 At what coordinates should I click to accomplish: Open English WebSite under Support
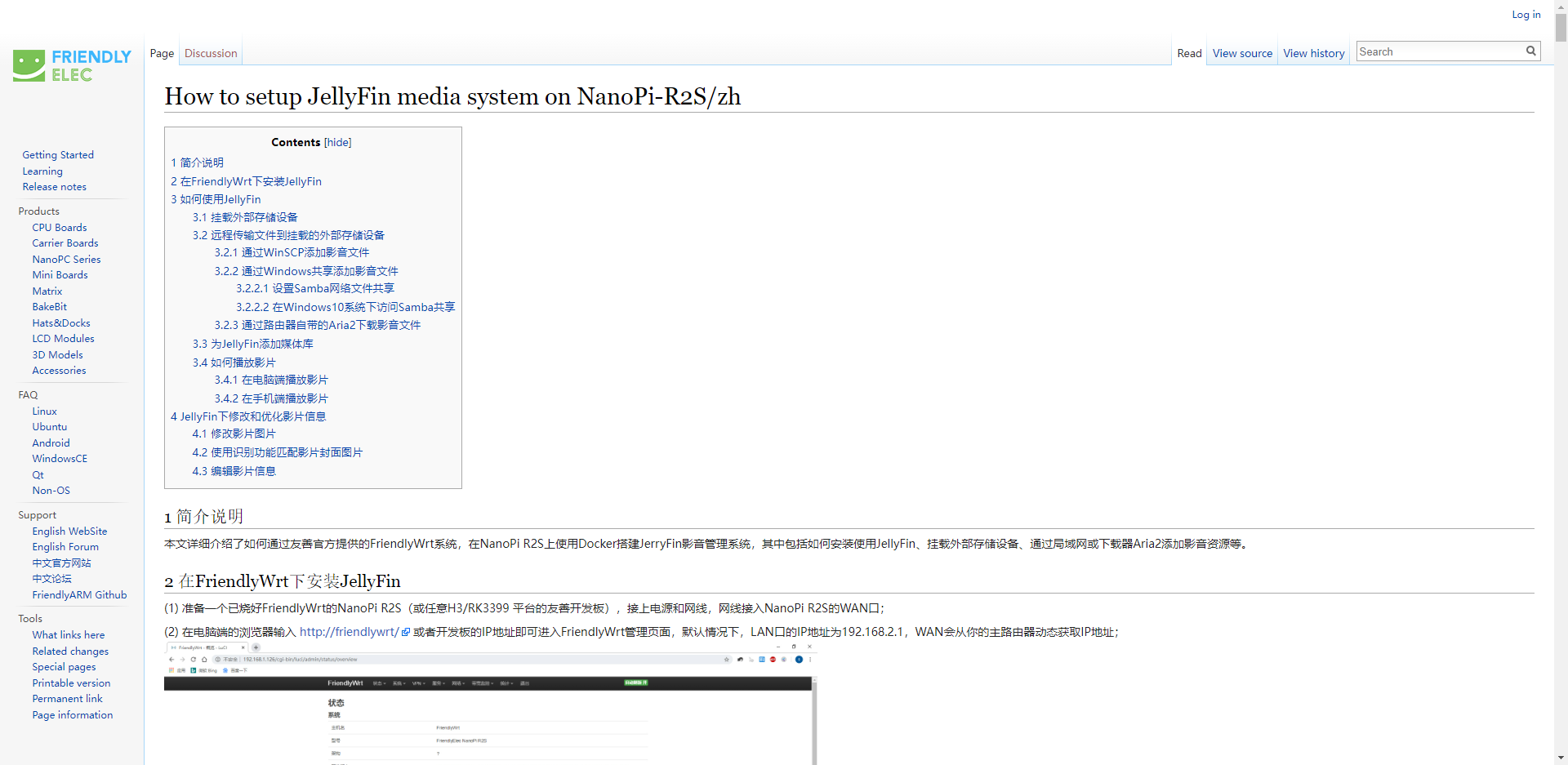coord(69,531)
